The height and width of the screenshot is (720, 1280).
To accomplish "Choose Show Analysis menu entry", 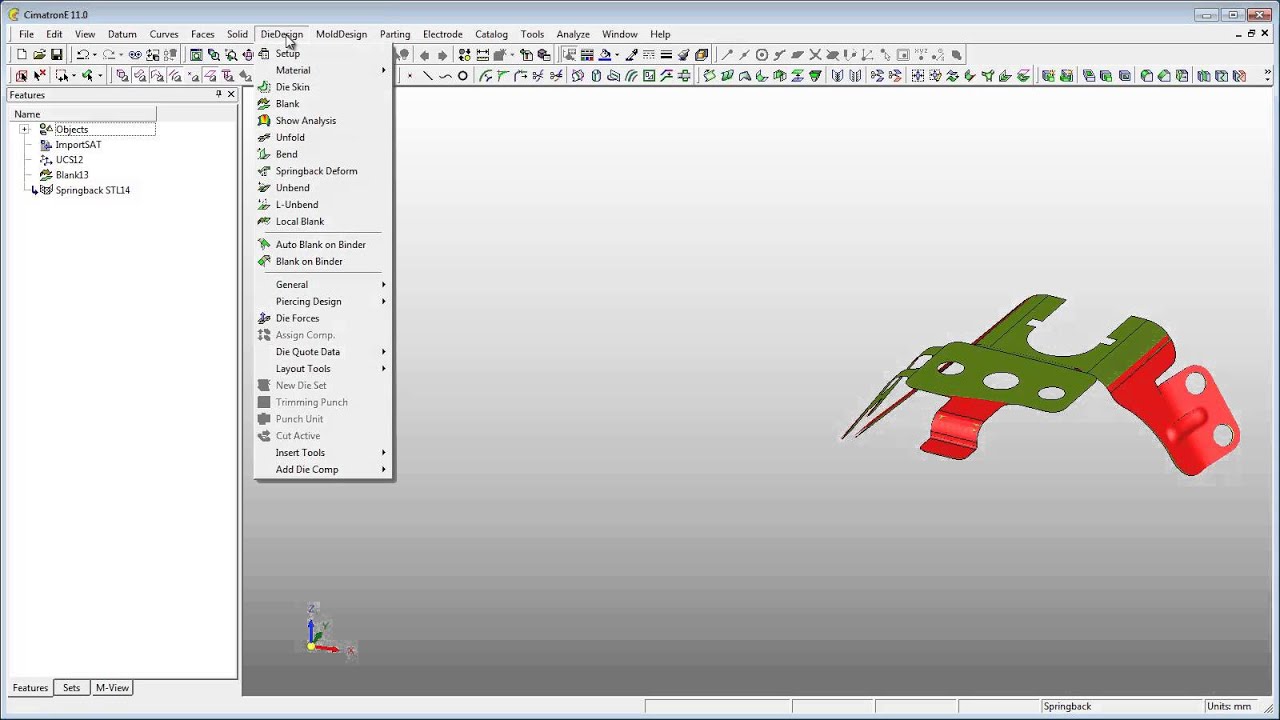I will point(323,120).
